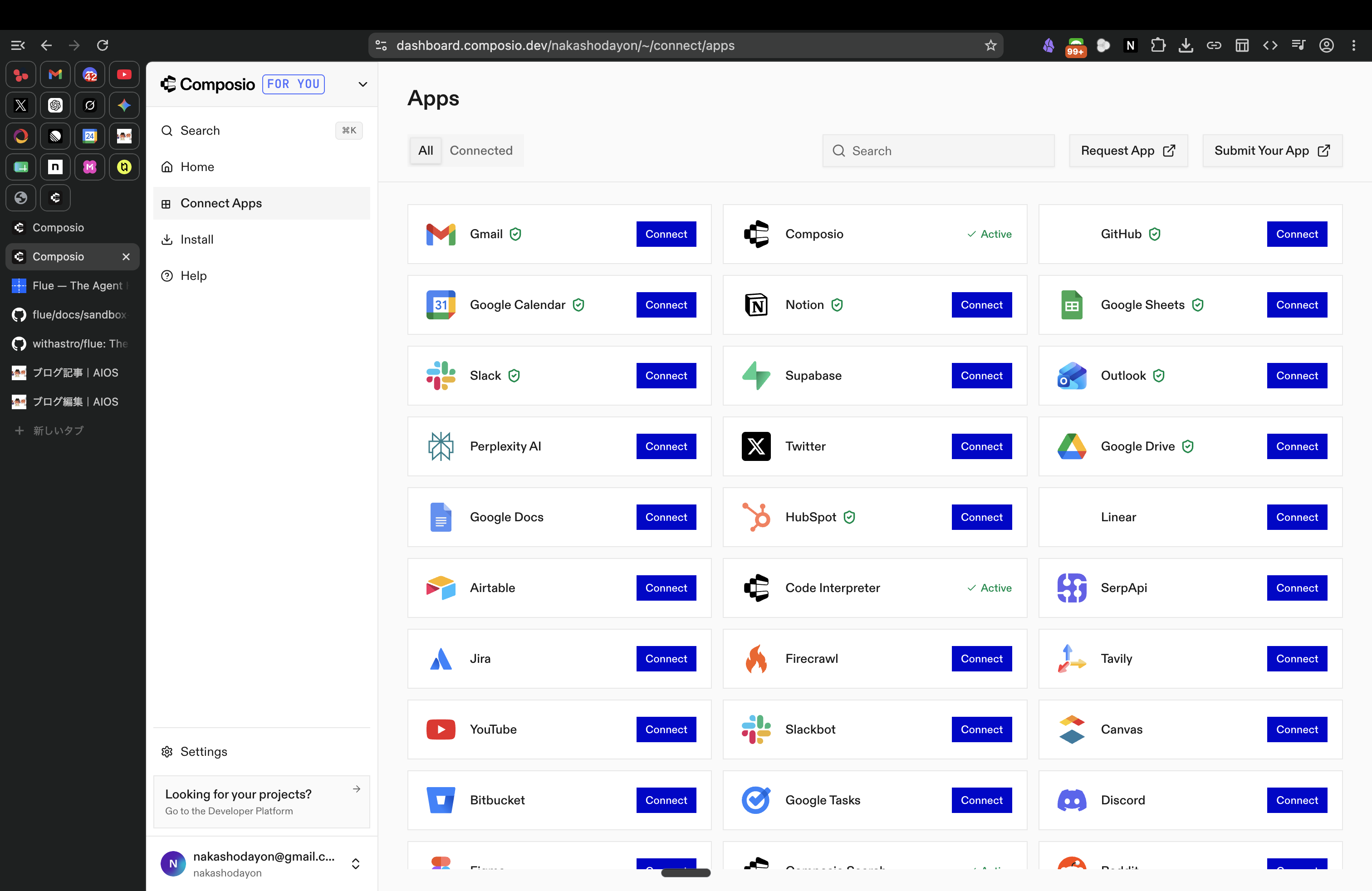1372x891 pixels.
Task: Click the Submit Your App button
Action: pos(1272,151)
